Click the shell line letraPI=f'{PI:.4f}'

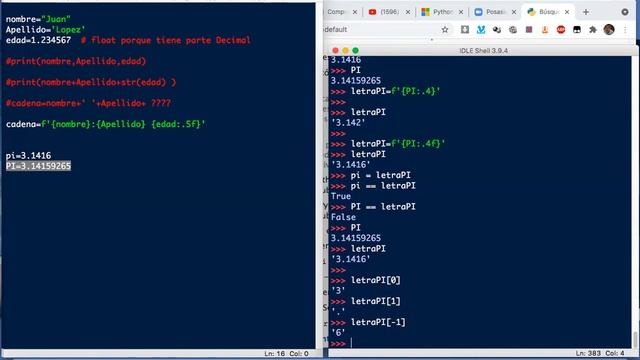click(x=398, y=144)
